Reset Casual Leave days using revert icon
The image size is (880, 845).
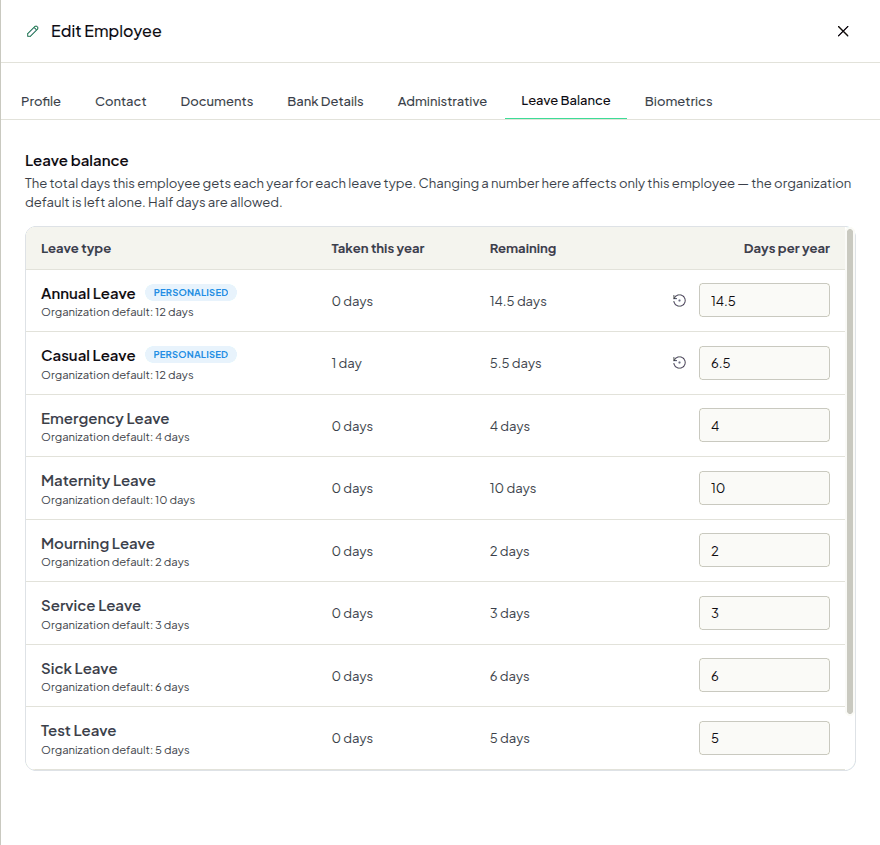tap(679, 363)
